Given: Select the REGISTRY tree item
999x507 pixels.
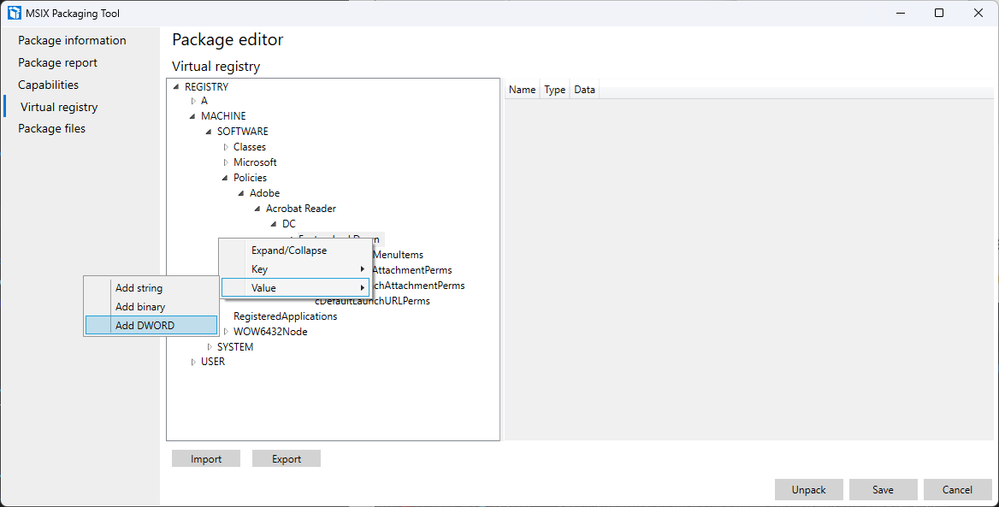Looking at the screenshot, I should (x=206, y=87).
